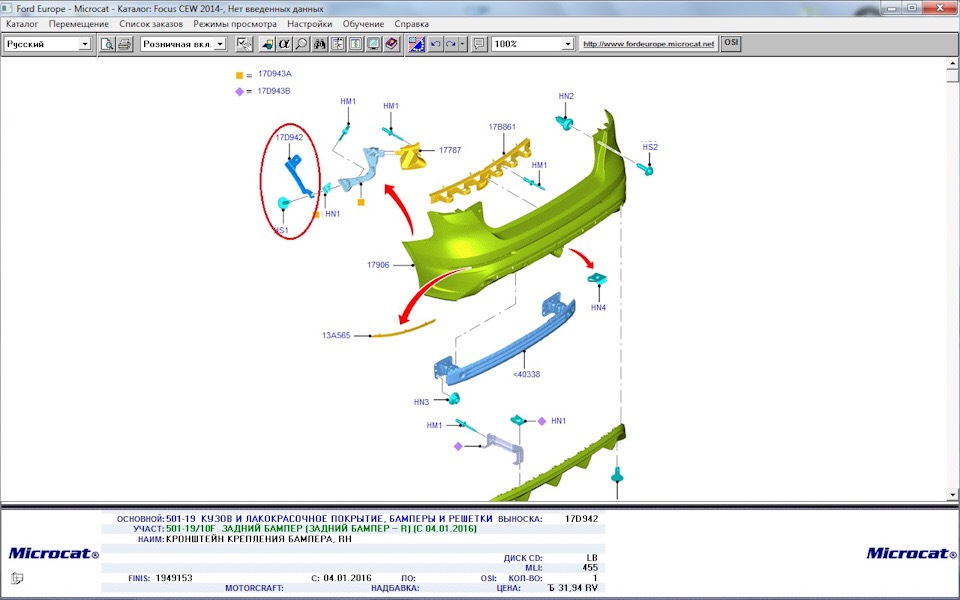Screen dimensions: 960x600
Task: Click the КРОНШТЕЙН КРЕПЛЕНИЯ БАМПЕРА, RH name
Action: (258, 539)
